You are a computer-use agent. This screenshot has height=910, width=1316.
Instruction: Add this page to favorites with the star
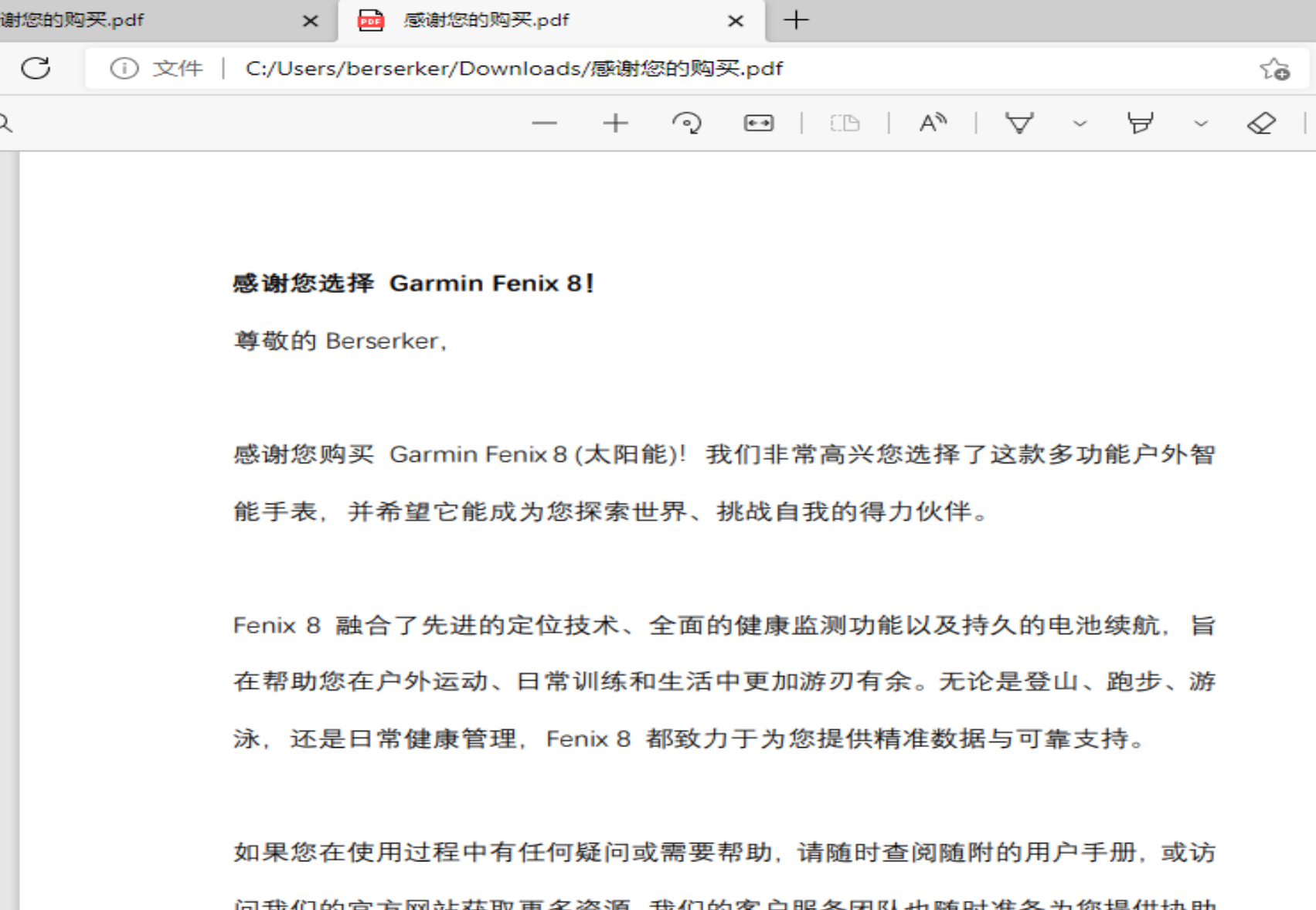[x=1274, y=69]
